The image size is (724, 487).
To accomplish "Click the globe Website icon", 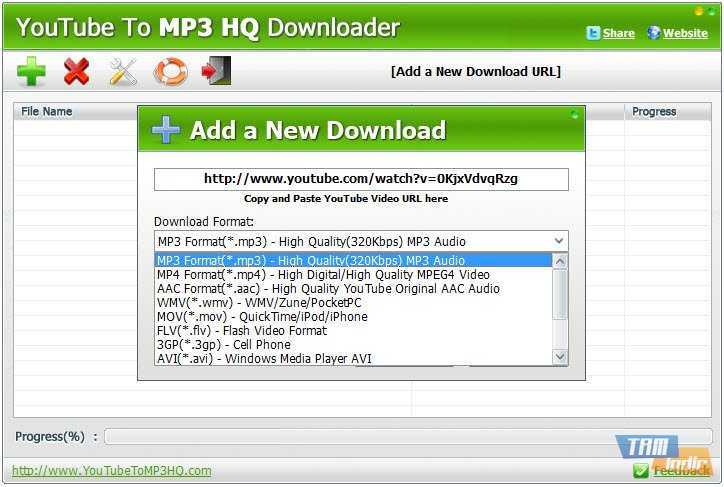I will [653, 32].
